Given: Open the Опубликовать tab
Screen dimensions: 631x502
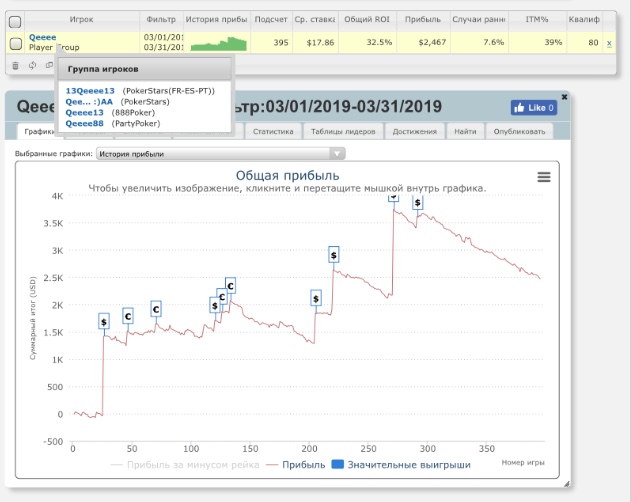Looking at the screenshot, I should coord(519,132).
